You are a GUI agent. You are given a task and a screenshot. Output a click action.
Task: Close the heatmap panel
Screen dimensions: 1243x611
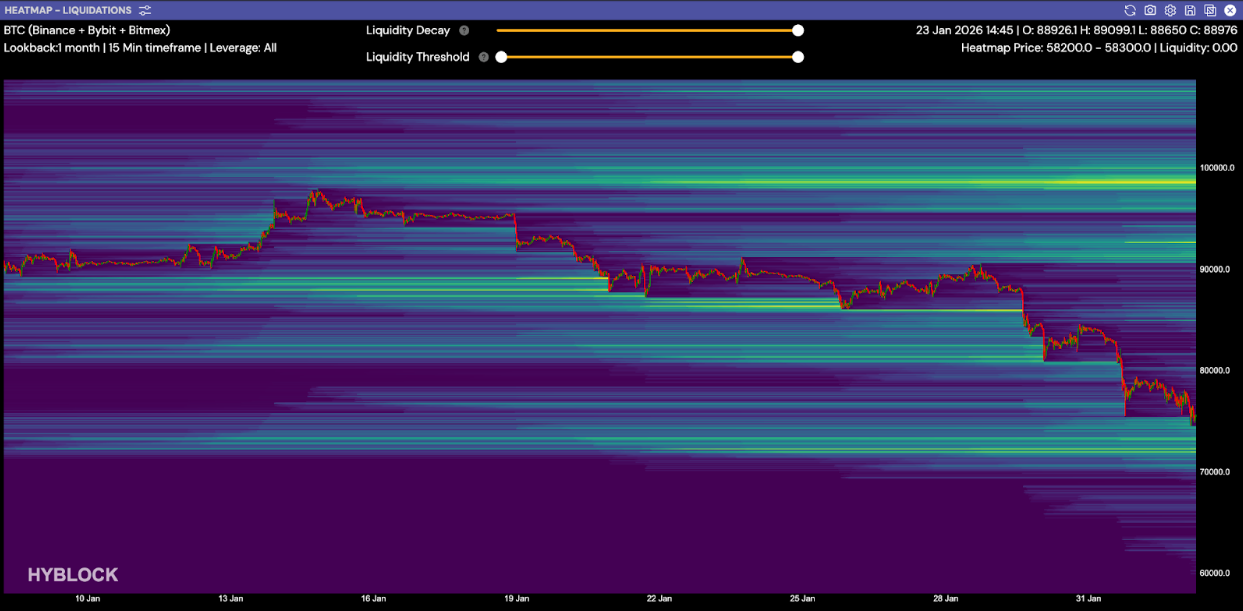pos(1230,10)
